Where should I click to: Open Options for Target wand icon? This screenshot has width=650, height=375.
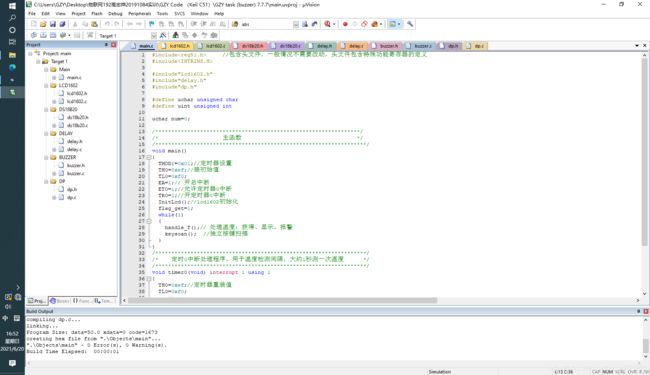click(163, 35)
